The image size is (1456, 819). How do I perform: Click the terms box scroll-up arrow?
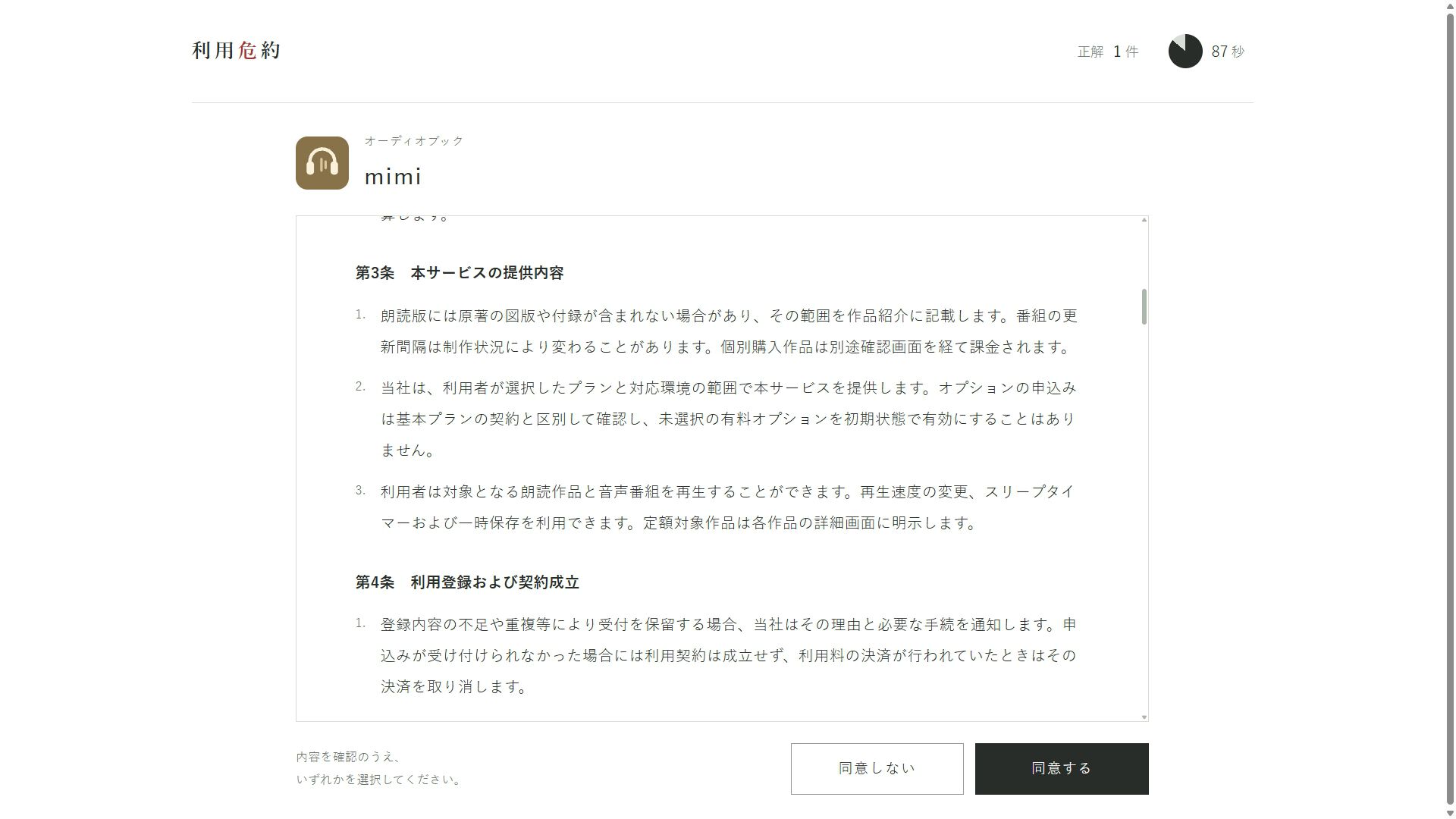point(1144,220)
